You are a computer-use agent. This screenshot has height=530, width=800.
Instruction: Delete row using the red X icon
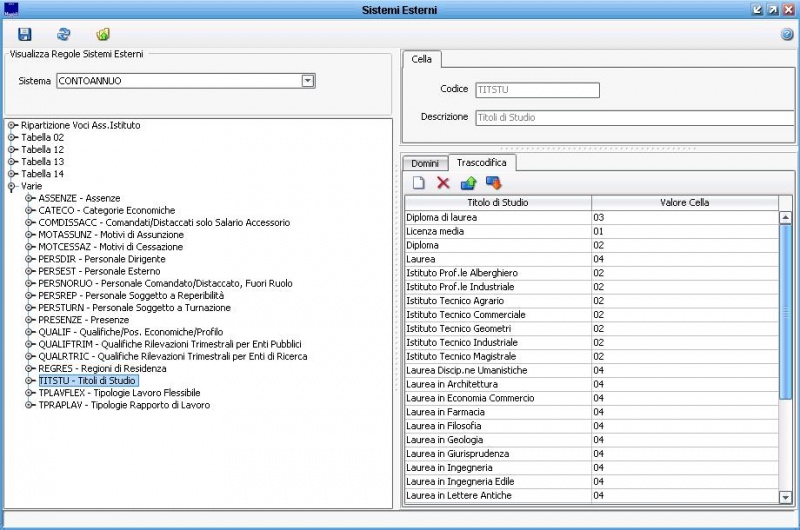click(443, 182)
